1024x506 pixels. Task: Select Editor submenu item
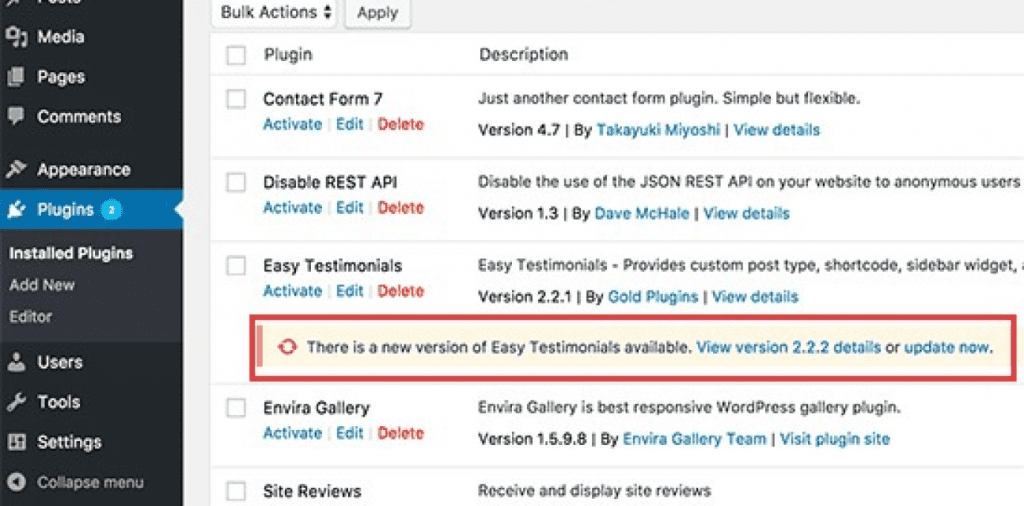point(31,317)
